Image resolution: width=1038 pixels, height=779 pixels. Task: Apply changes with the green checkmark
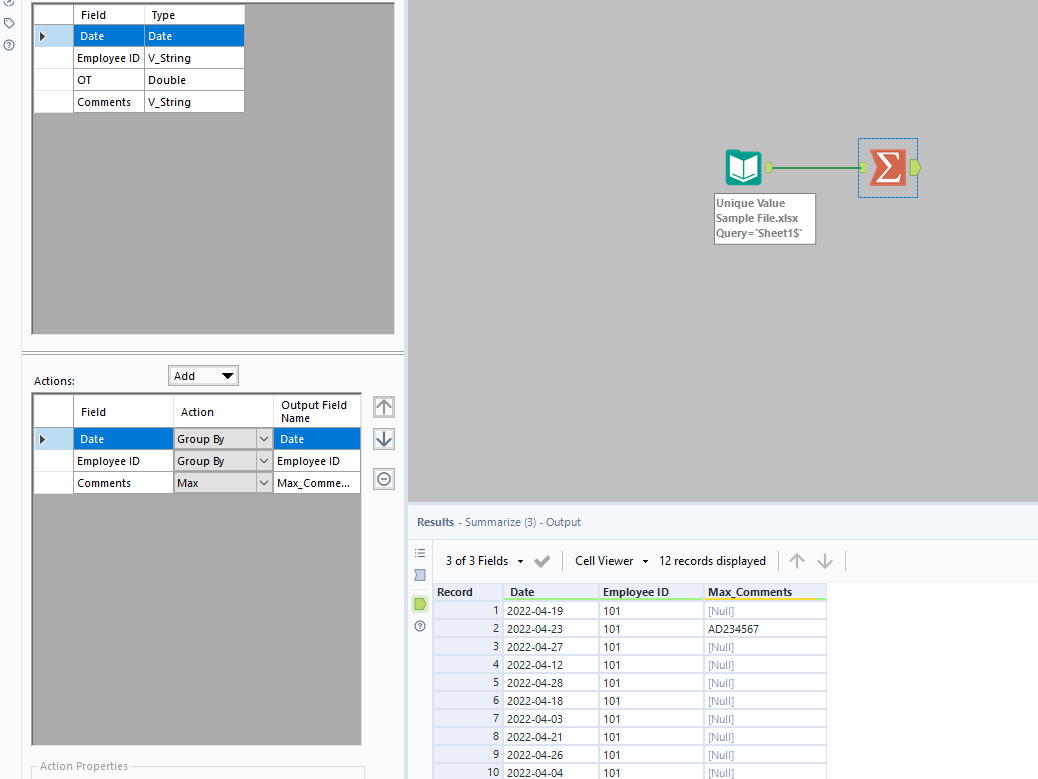click(x=542, y=561)
